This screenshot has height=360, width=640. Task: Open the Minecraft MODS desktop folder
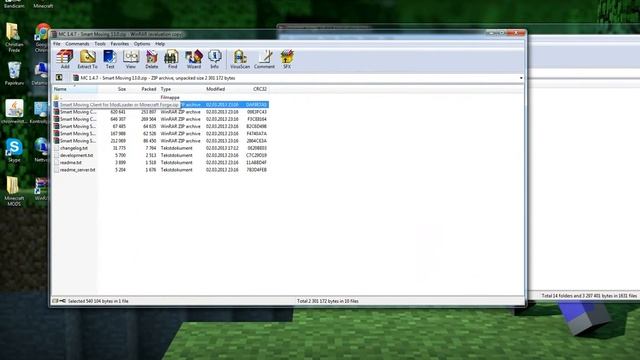point(14,191)
